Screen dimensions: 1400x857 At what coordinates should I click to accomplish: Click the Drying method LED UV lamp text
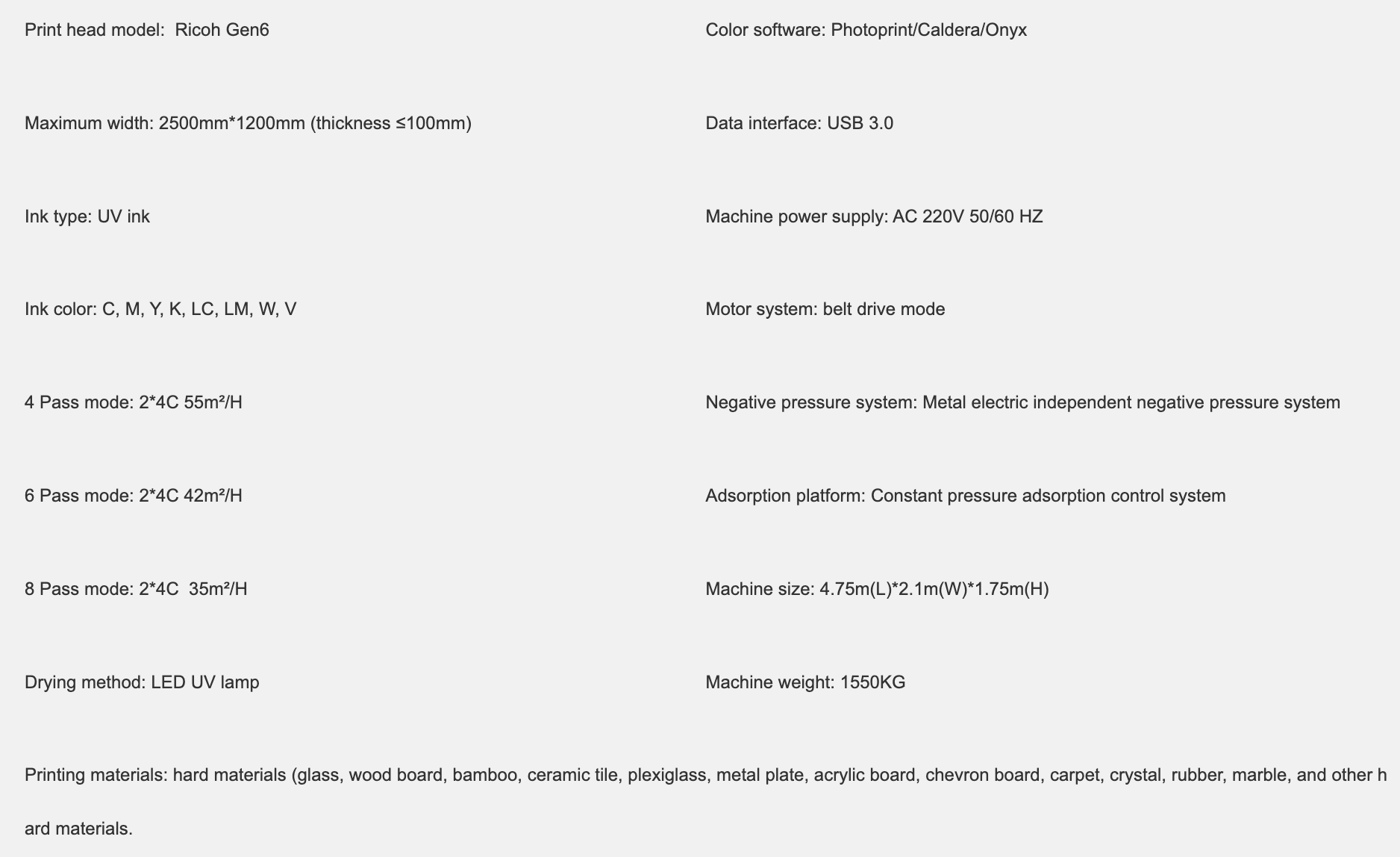[142, 682]
